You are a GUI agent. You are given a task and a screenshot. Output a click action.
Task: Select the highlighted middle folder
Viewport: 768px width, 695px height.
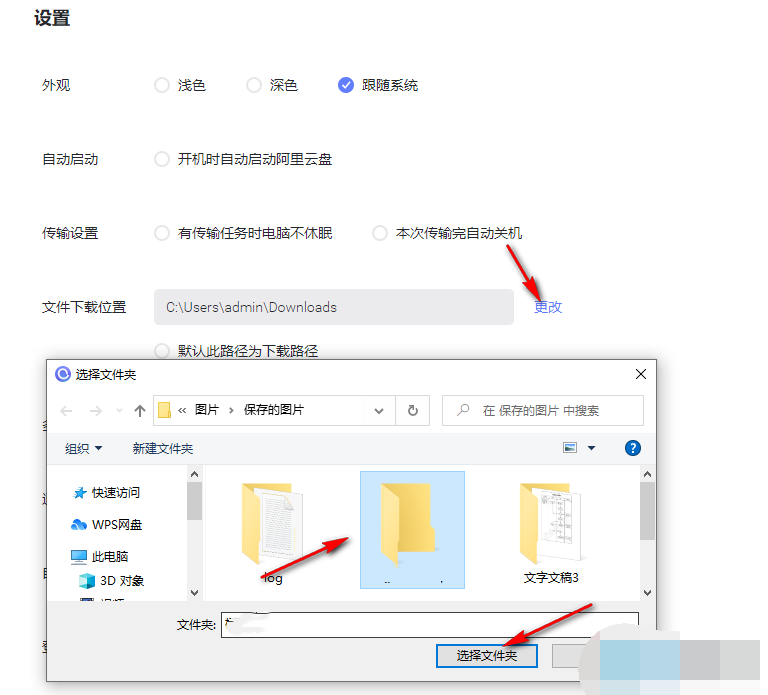click(412, 530)
